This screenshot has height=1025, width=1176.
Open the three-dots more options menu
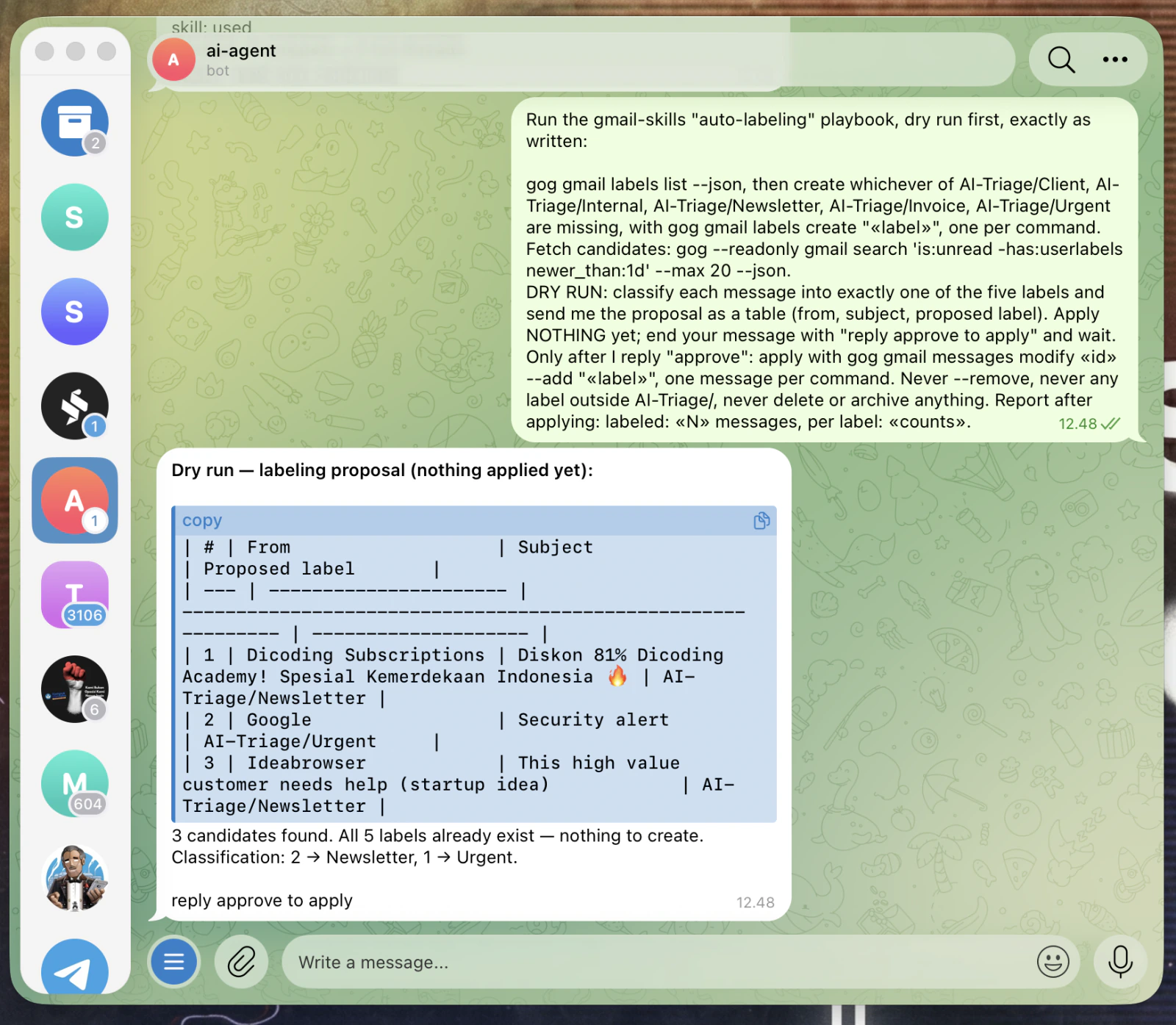pos(1115,60)
